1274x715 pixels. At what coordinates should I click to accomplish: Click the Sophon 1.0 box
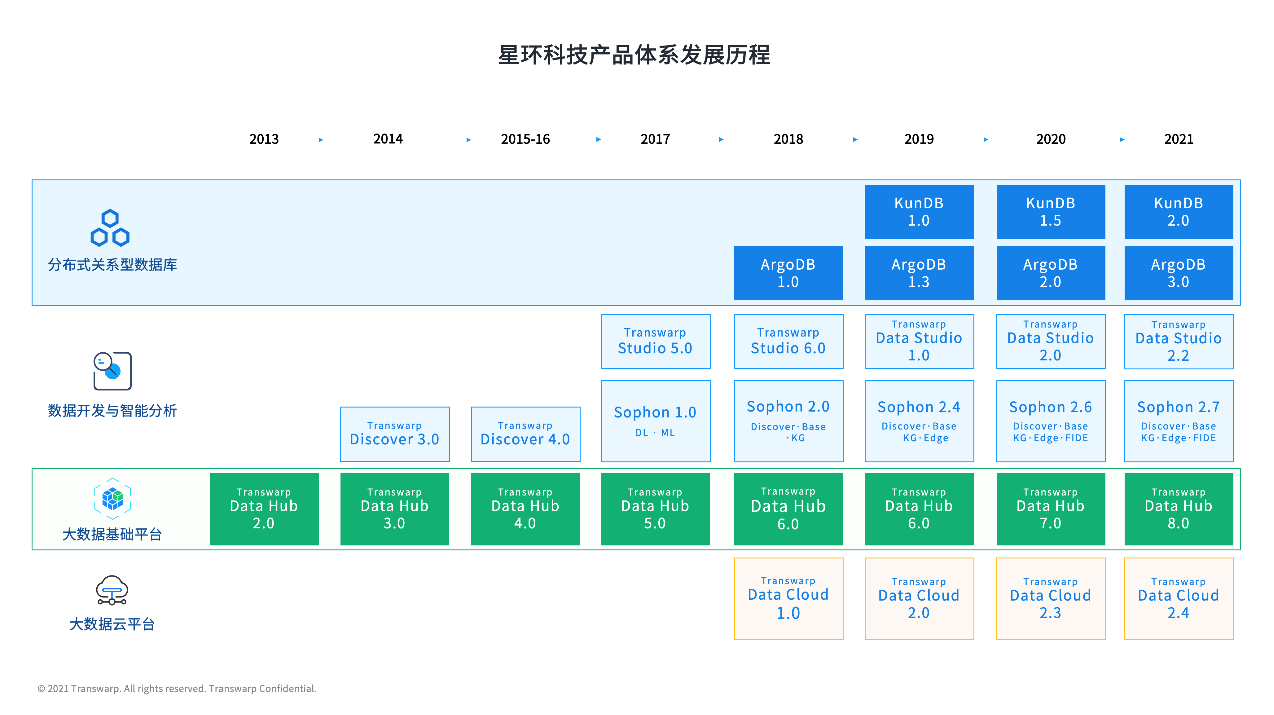[656, 421]
